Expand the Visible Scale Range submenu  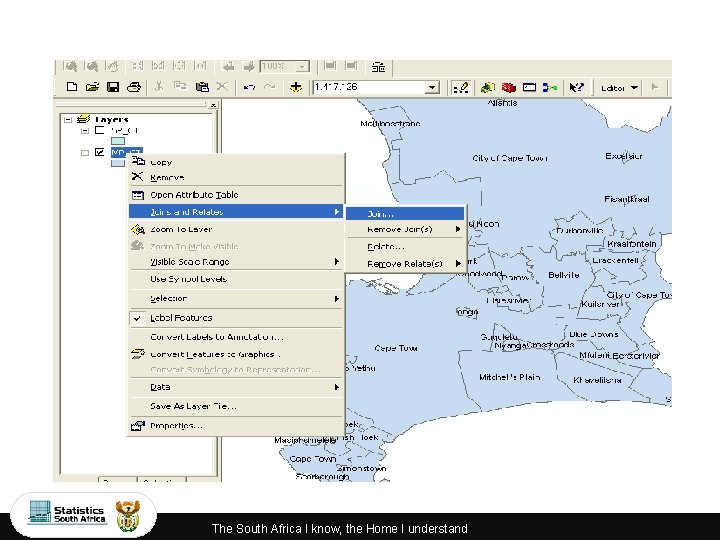click(236, 262)
